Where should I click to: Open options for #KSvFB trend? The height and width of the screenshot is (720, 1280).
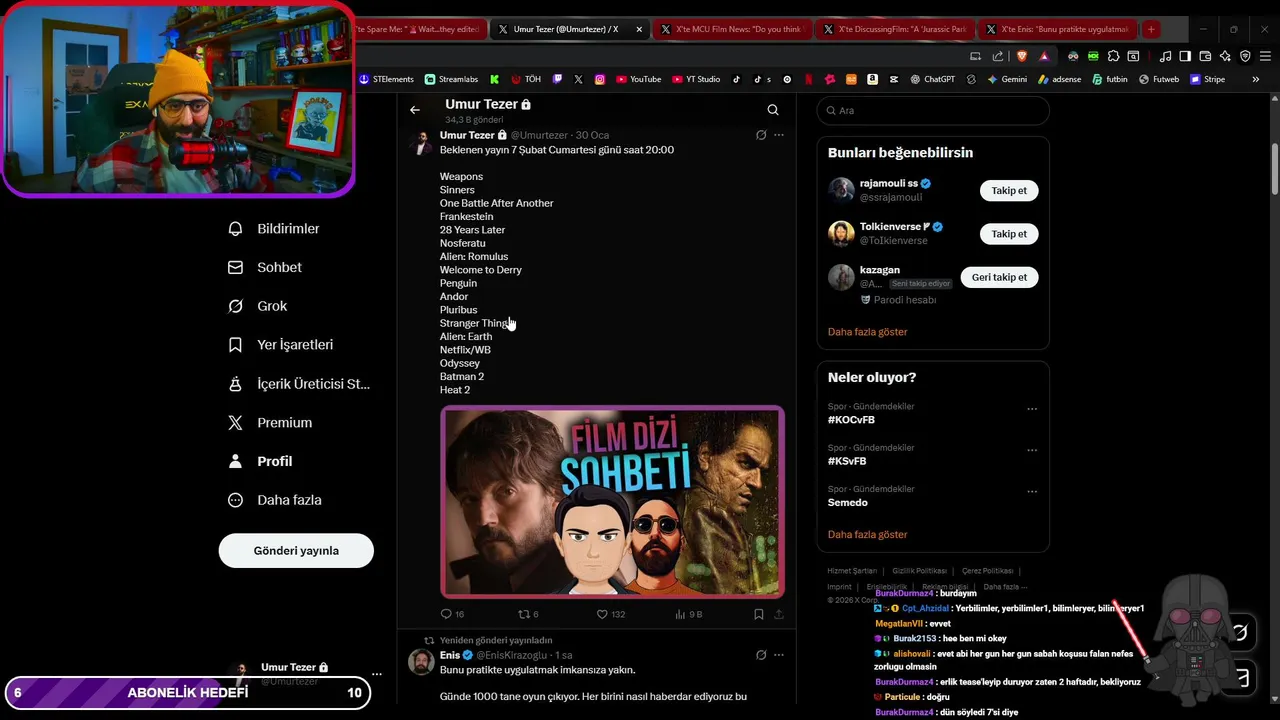click(1032, 450)
